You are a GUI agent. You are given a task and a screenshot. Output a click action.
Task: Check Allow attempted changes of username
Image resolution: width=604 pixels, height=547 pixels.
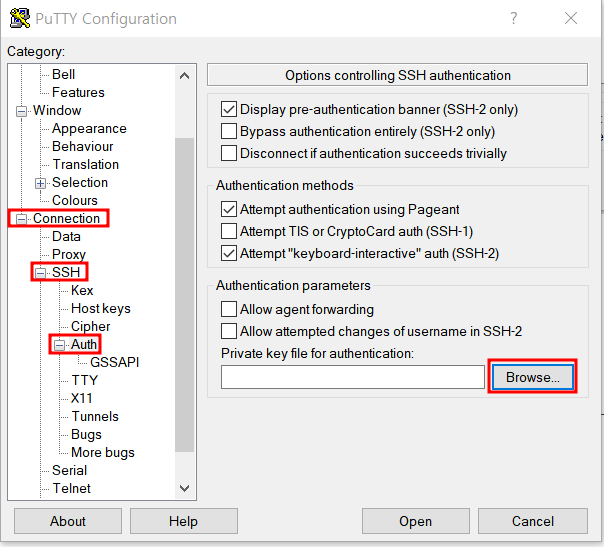(229, 331)
